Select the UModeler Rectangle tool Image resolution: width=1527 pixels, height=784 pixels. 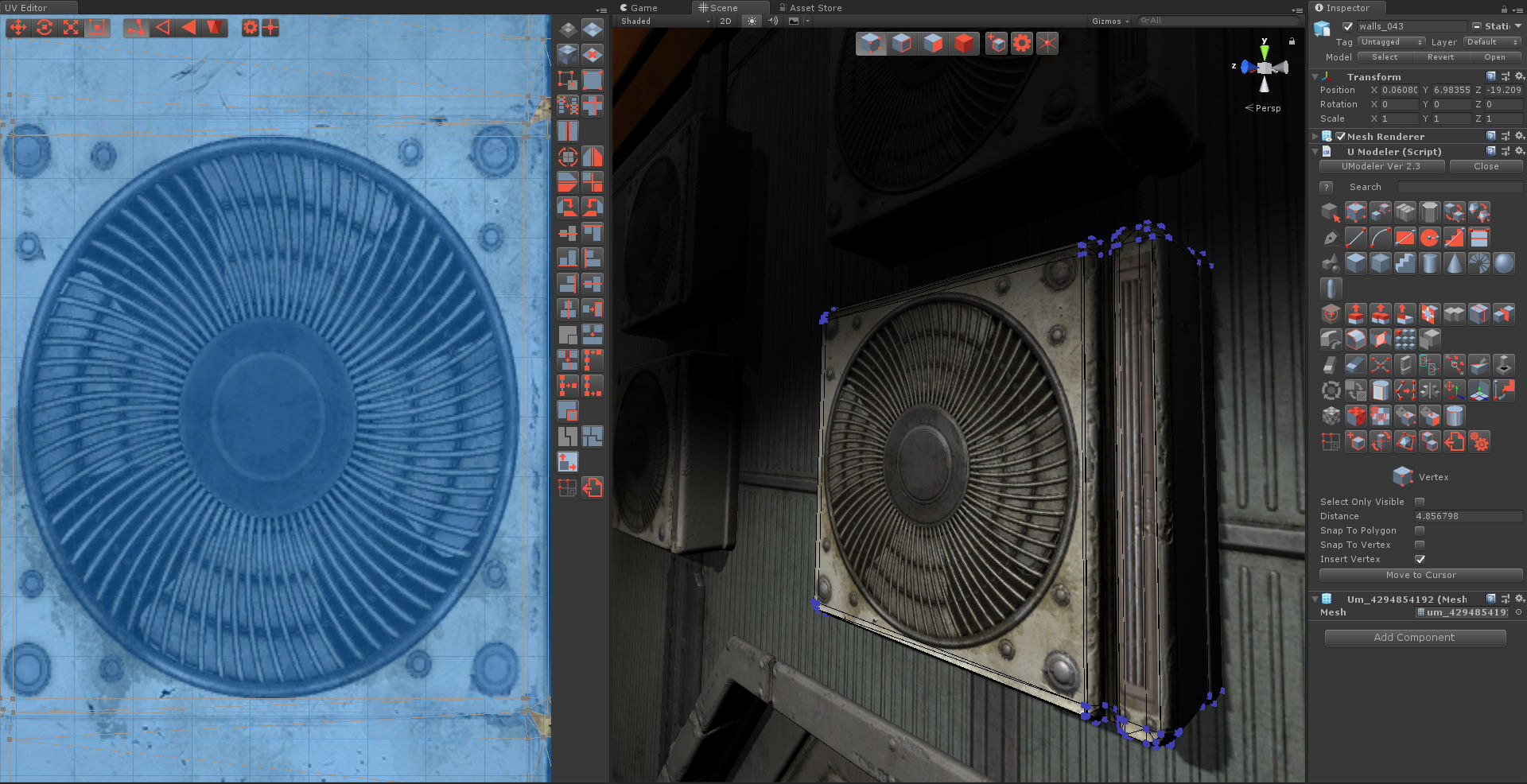[x=1405, y=237]
